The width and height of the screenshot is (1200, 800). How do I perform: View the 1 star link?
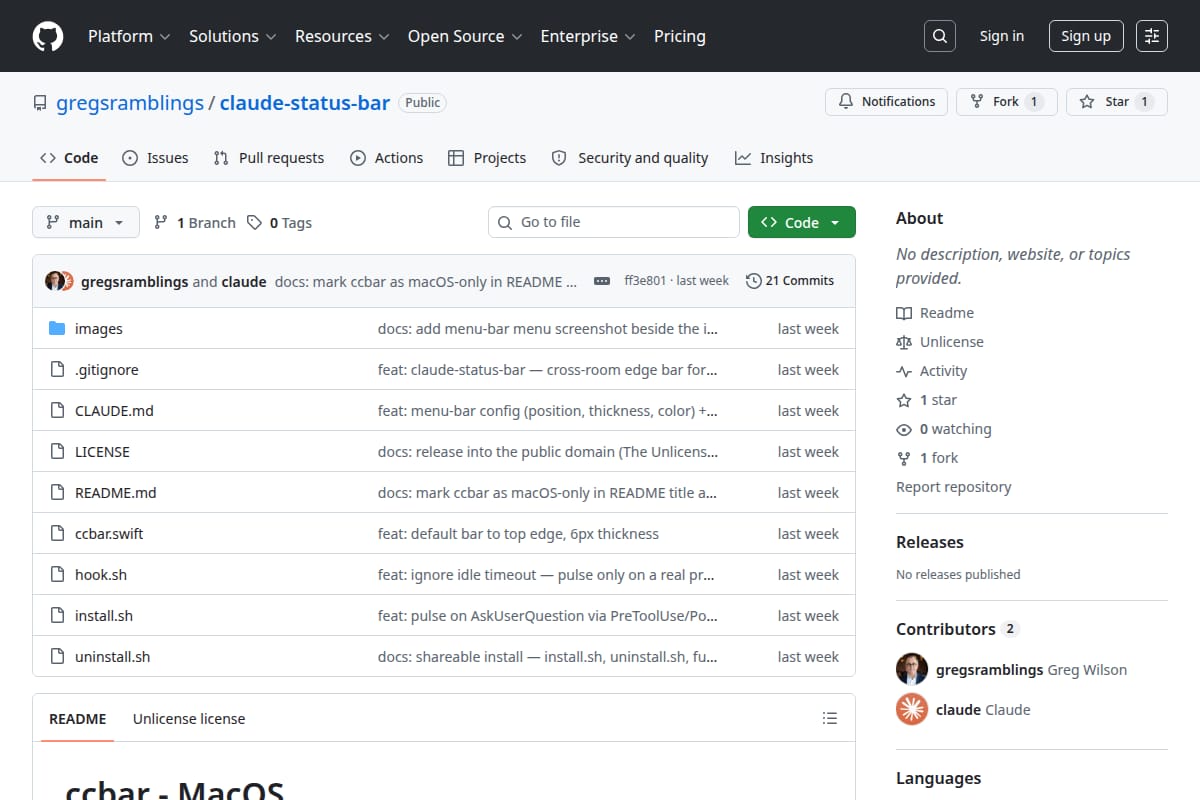coord(927,400)
